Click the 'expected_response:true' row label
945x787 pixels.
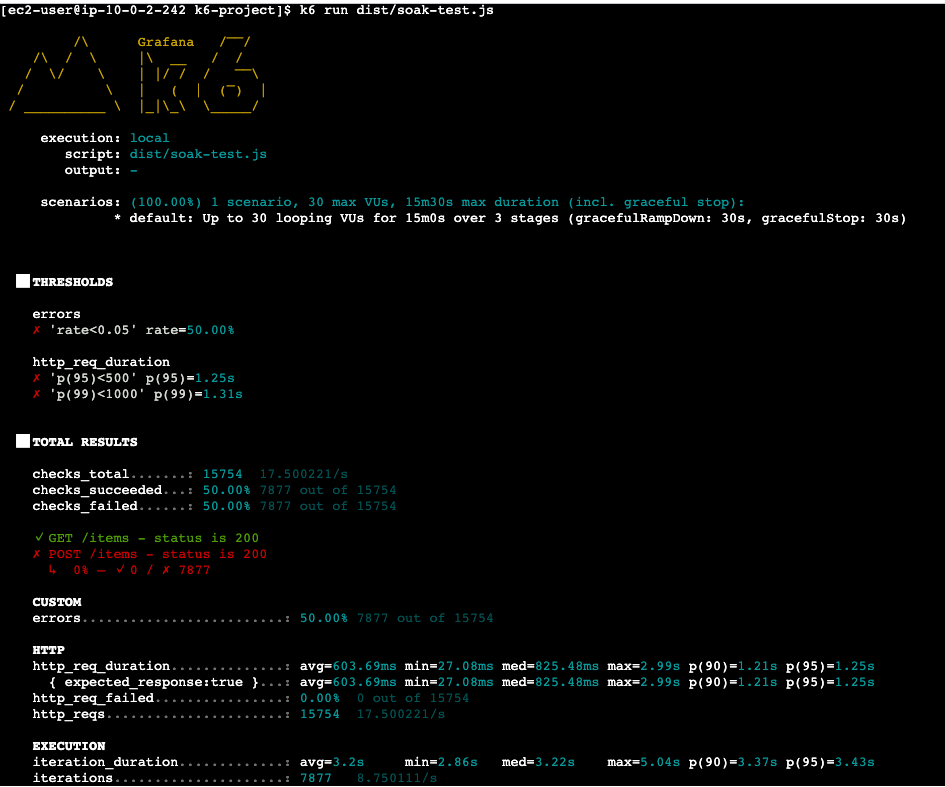click(154, 682)
